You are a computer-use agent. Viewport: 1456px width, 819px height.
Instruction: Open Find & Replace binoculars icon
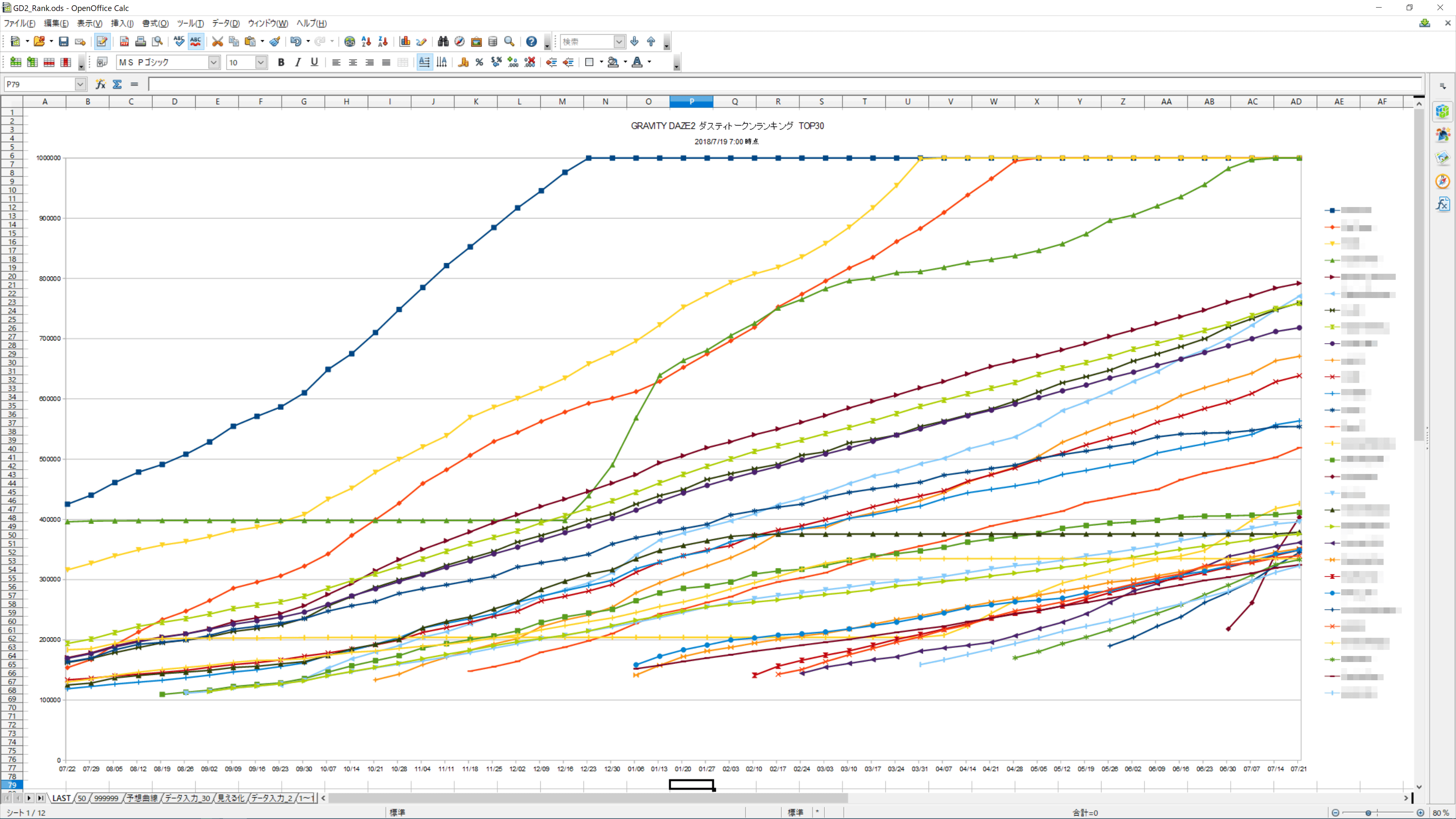coord(443,41)
